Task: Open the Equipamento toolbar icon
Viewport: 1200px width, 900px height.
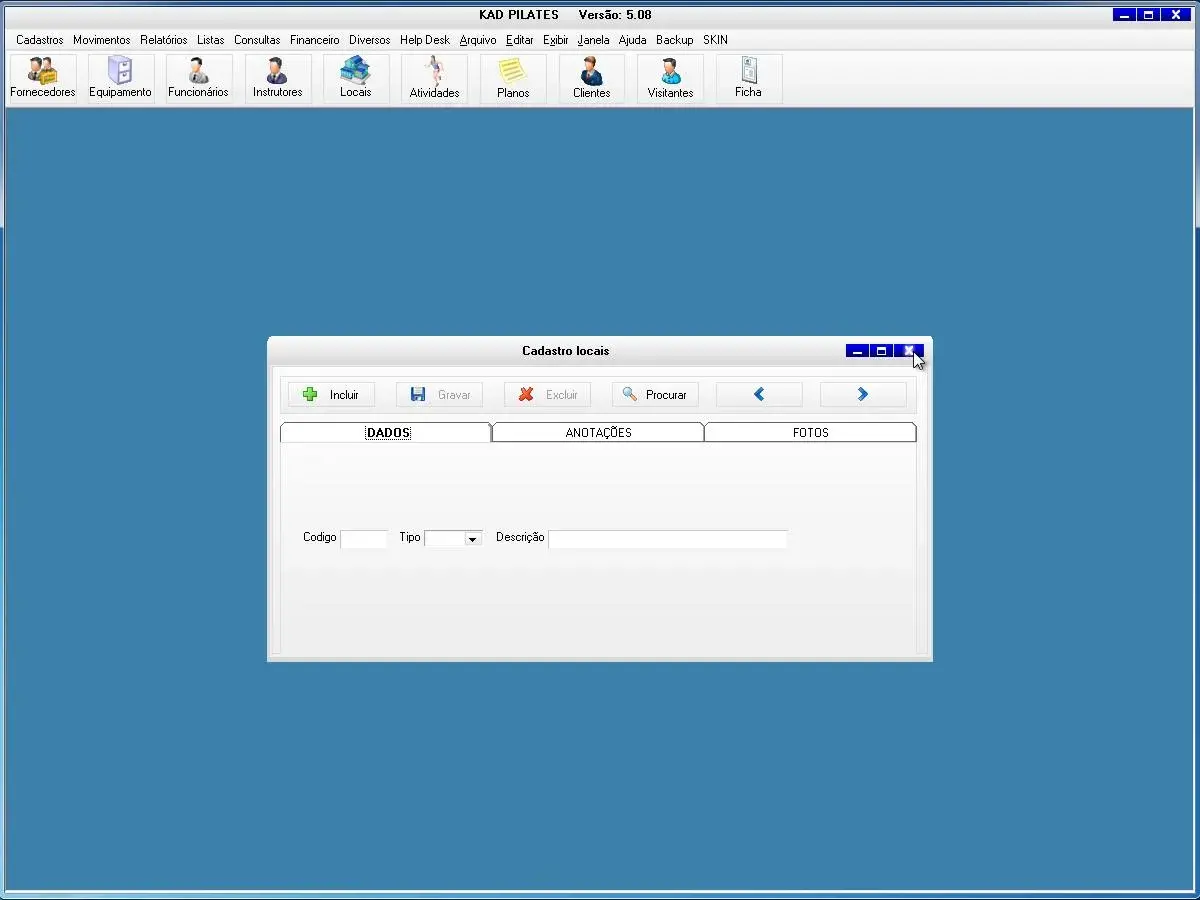Action: (121, 78)
